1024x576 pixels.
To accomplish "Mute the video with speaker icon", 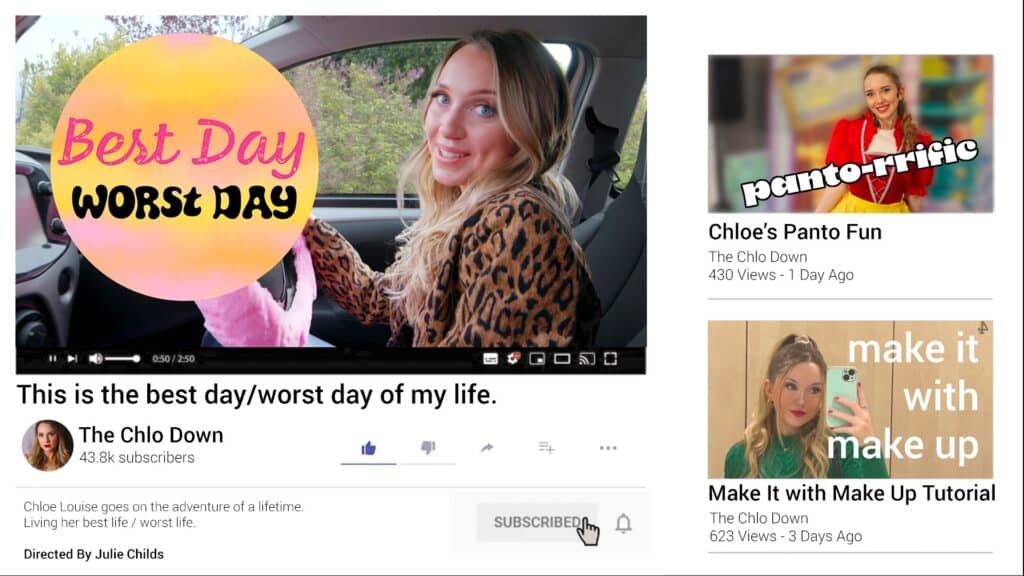I will click(95, 359).
